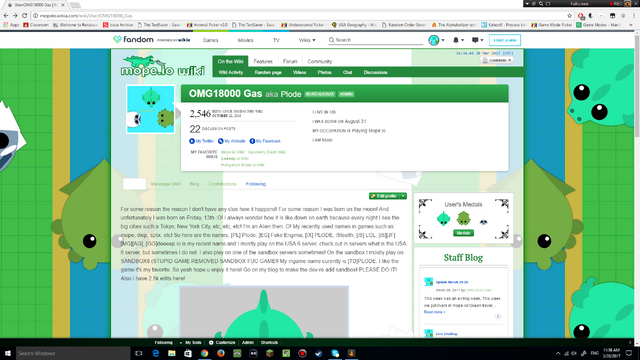The height and width of the screenshot is (360, 640).
Task: Expand the Wikis dropdown menu
Action: pos(307,40)
